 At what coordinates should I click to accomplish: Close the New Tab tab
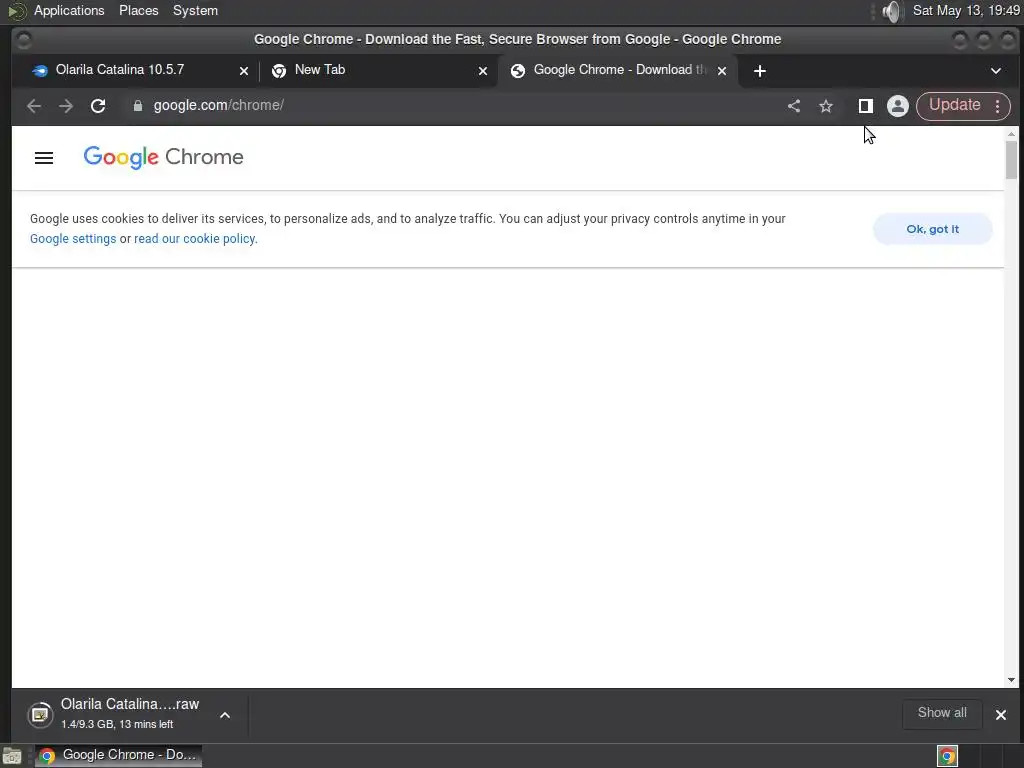(483, 71)
